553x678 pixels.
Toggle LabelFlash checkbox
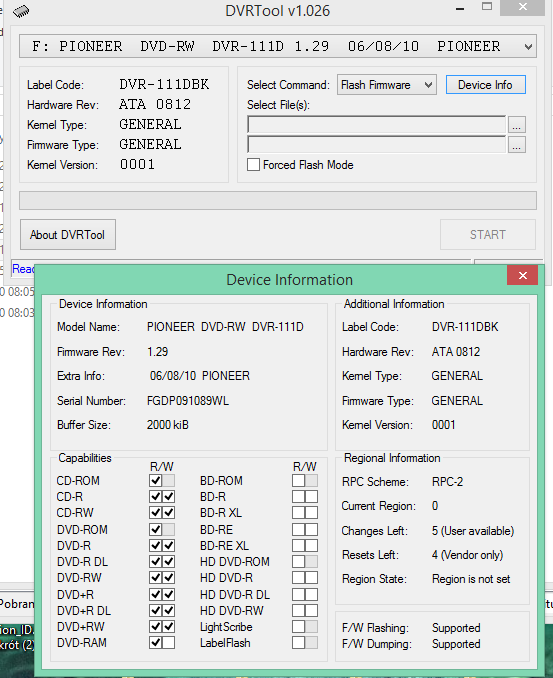click(x=298, y=643)
